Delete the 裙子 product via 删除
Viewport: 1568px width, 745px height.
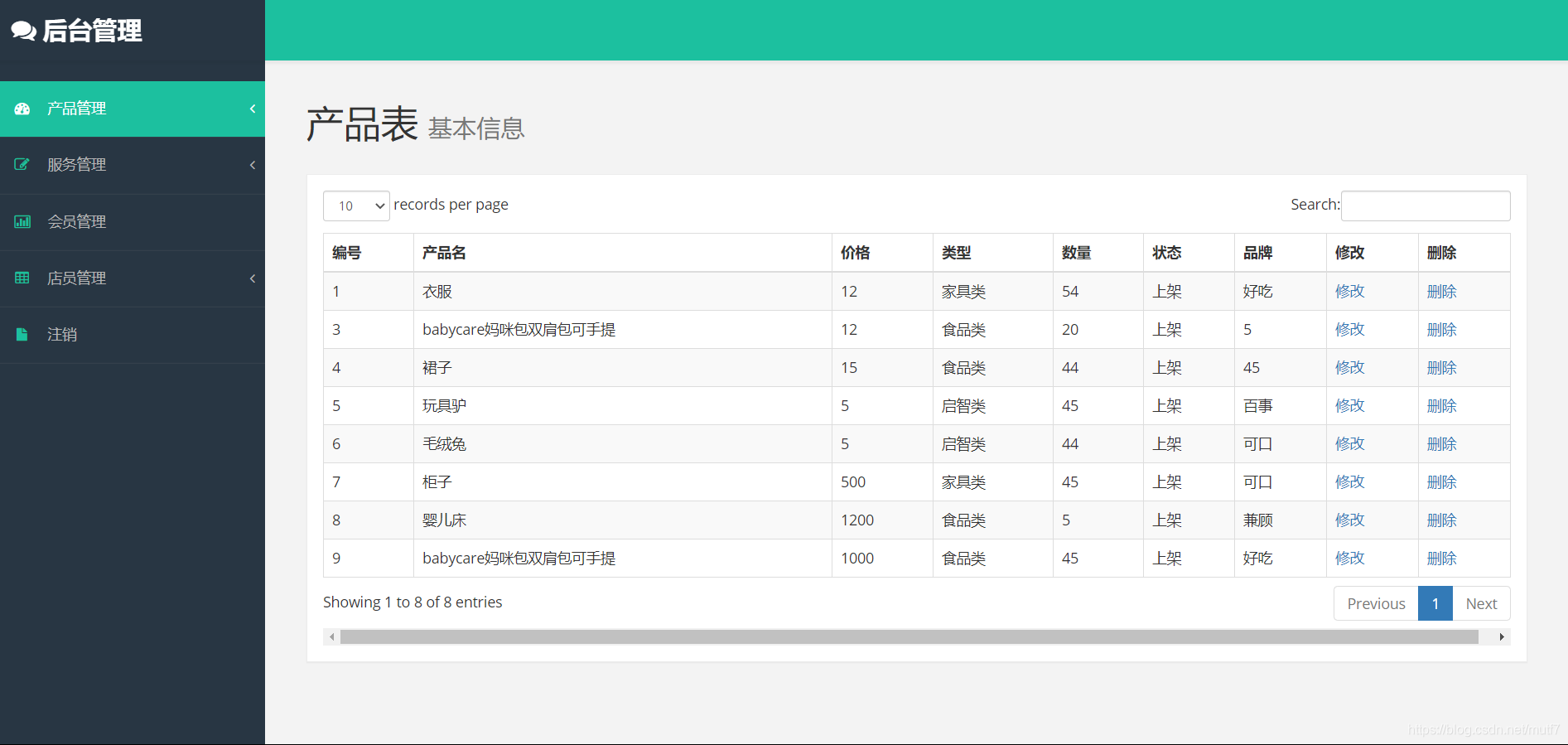click(x=1441, y=368)
